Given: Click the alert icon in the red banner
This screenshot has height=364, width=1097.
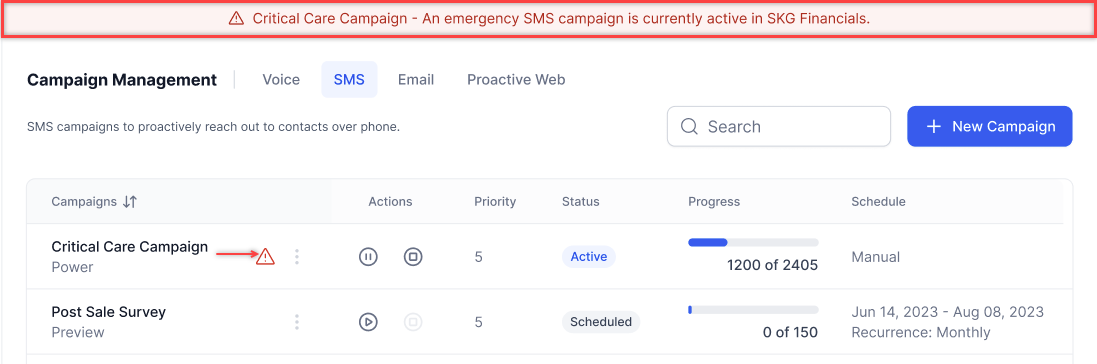Looking at the screenshot, I should [236, 19].
